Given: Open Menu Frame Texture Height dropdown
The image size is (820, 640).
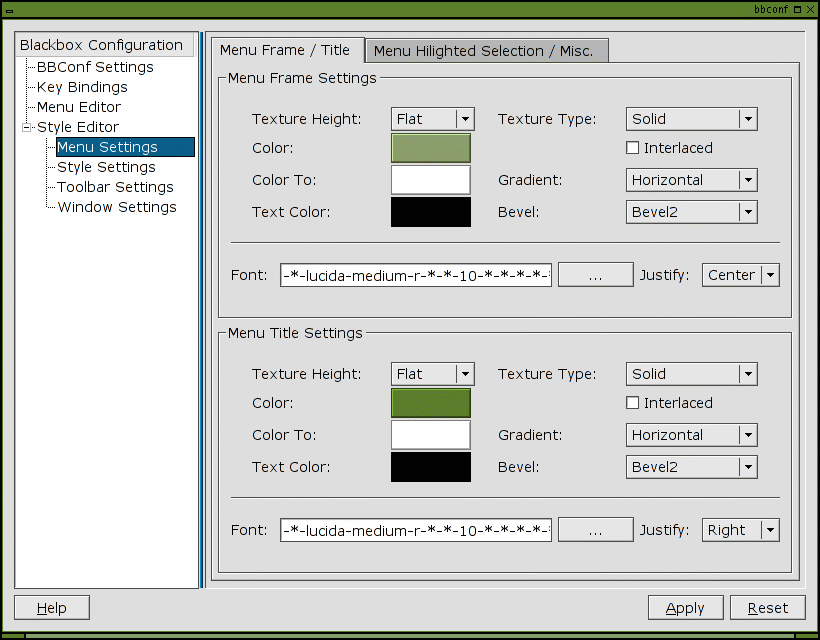Looking at the screenshot, I should click(x=432, y=119).
